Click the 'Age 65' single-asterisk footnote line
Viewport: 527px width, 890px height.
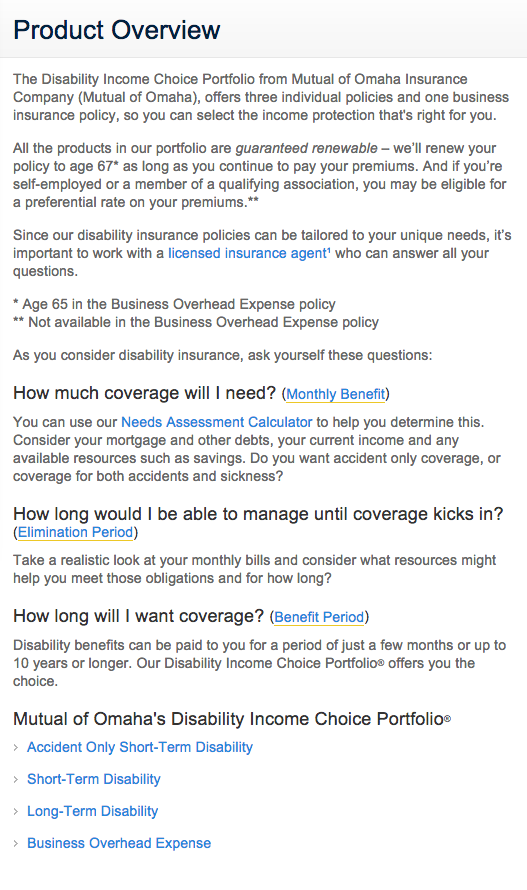click(x=174, y=304)
